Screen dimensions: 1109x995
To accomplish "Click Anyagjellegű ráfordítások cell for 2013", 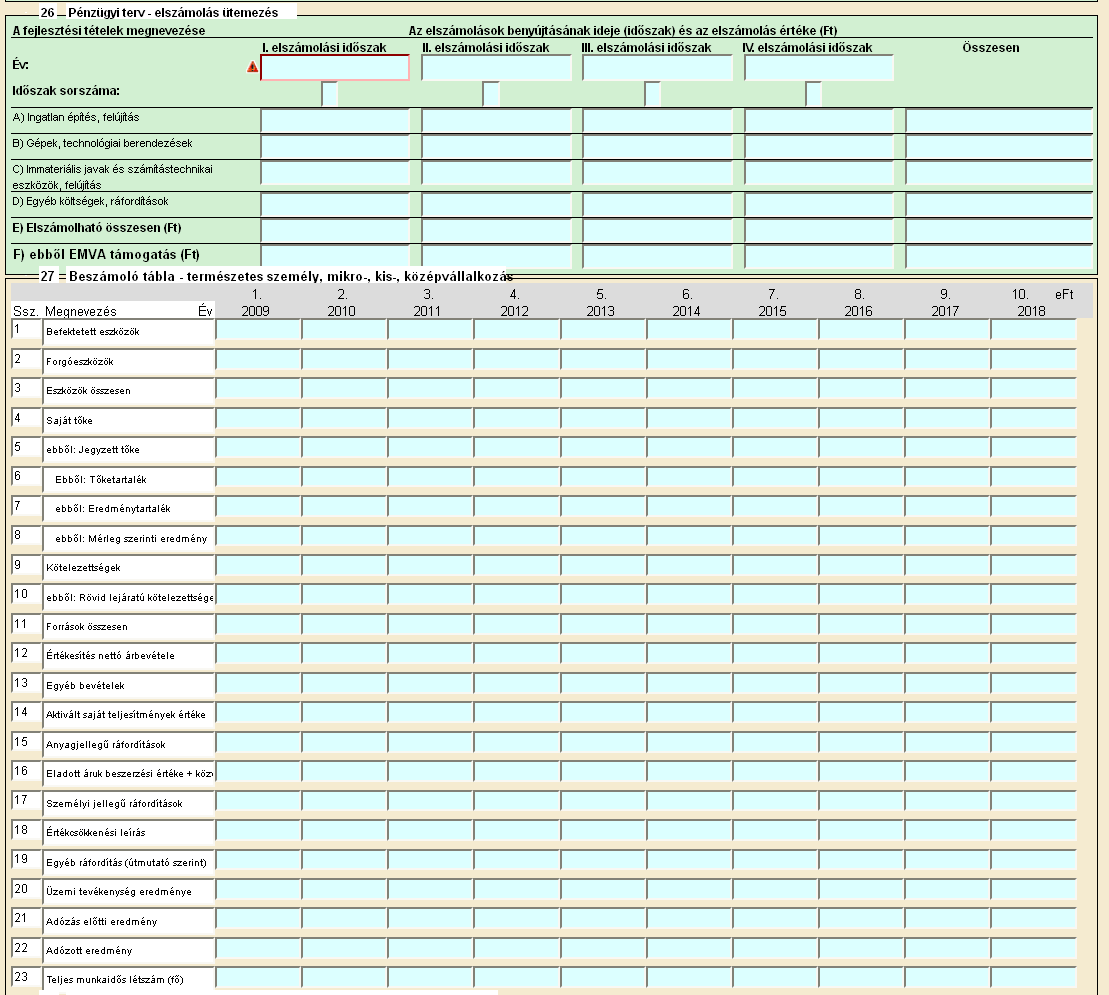I will [603, 743].
